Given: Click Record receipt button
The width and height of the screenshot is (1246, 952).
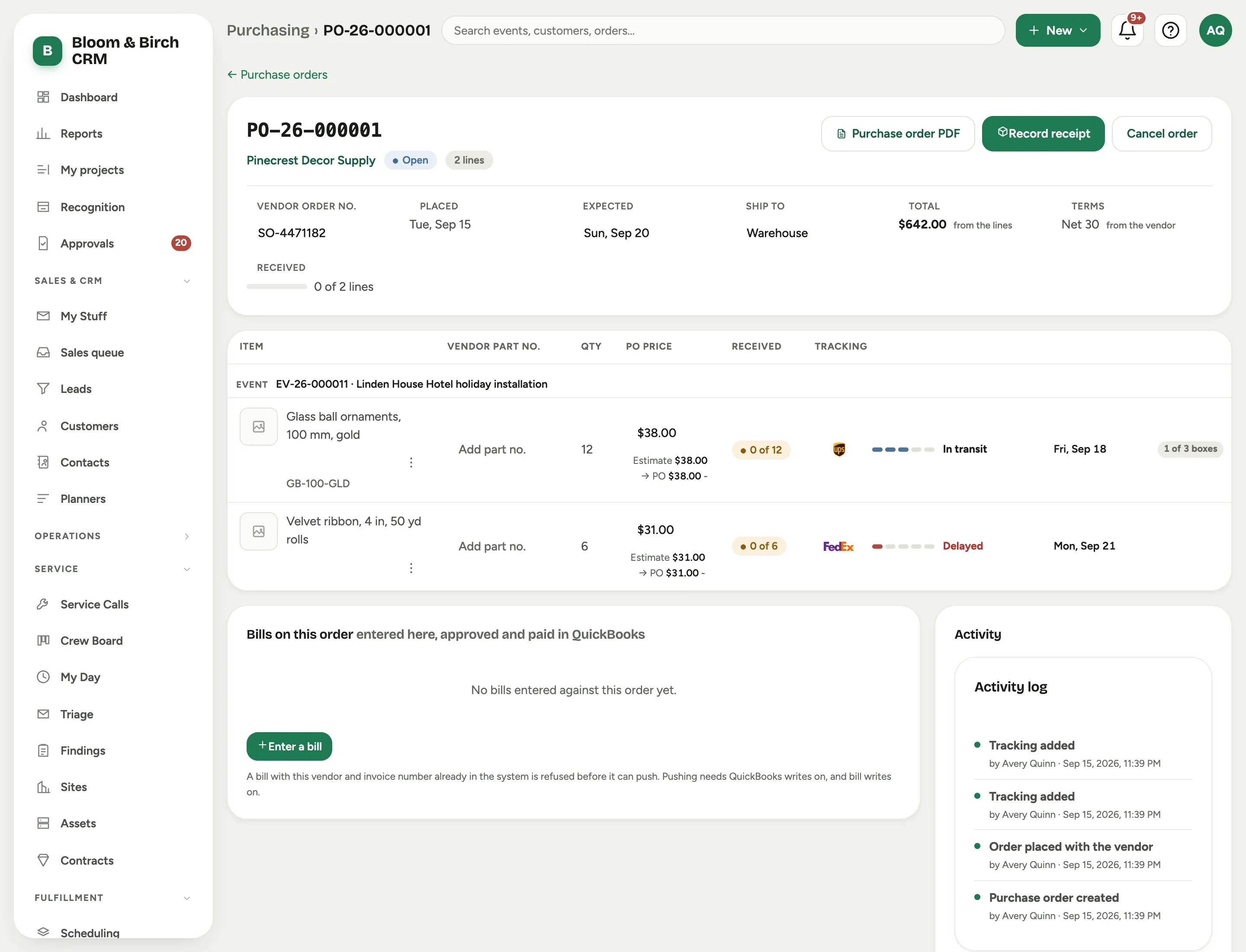Looking at the screenshot, I should coord(1043,134).
